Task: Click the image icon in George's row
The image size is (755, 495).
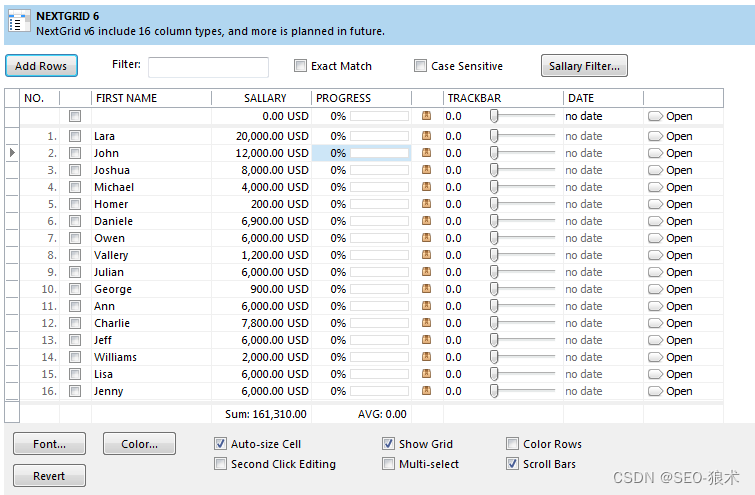Action: [426, 289]
